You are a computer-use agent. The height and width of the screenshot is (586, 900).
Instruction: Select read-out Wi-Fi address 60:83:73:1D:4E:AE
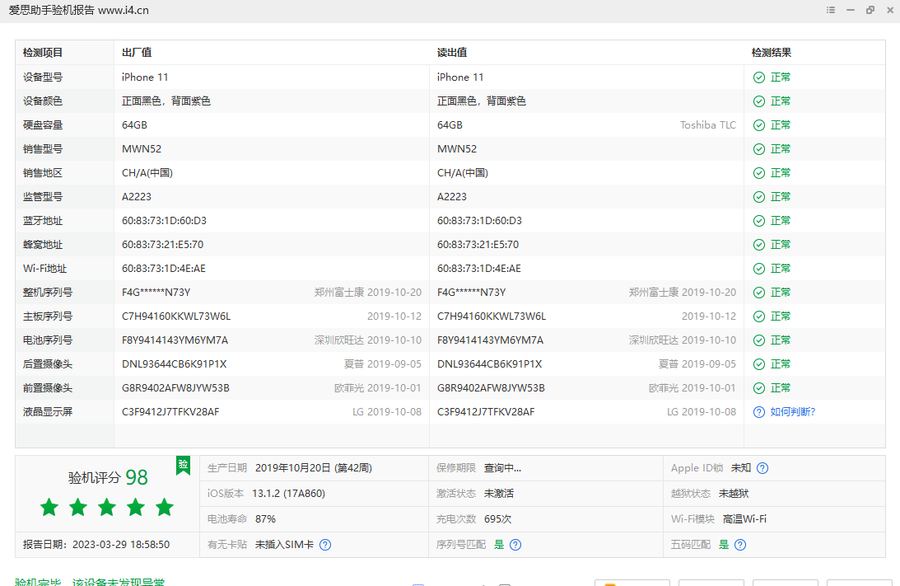pos(479,269)
